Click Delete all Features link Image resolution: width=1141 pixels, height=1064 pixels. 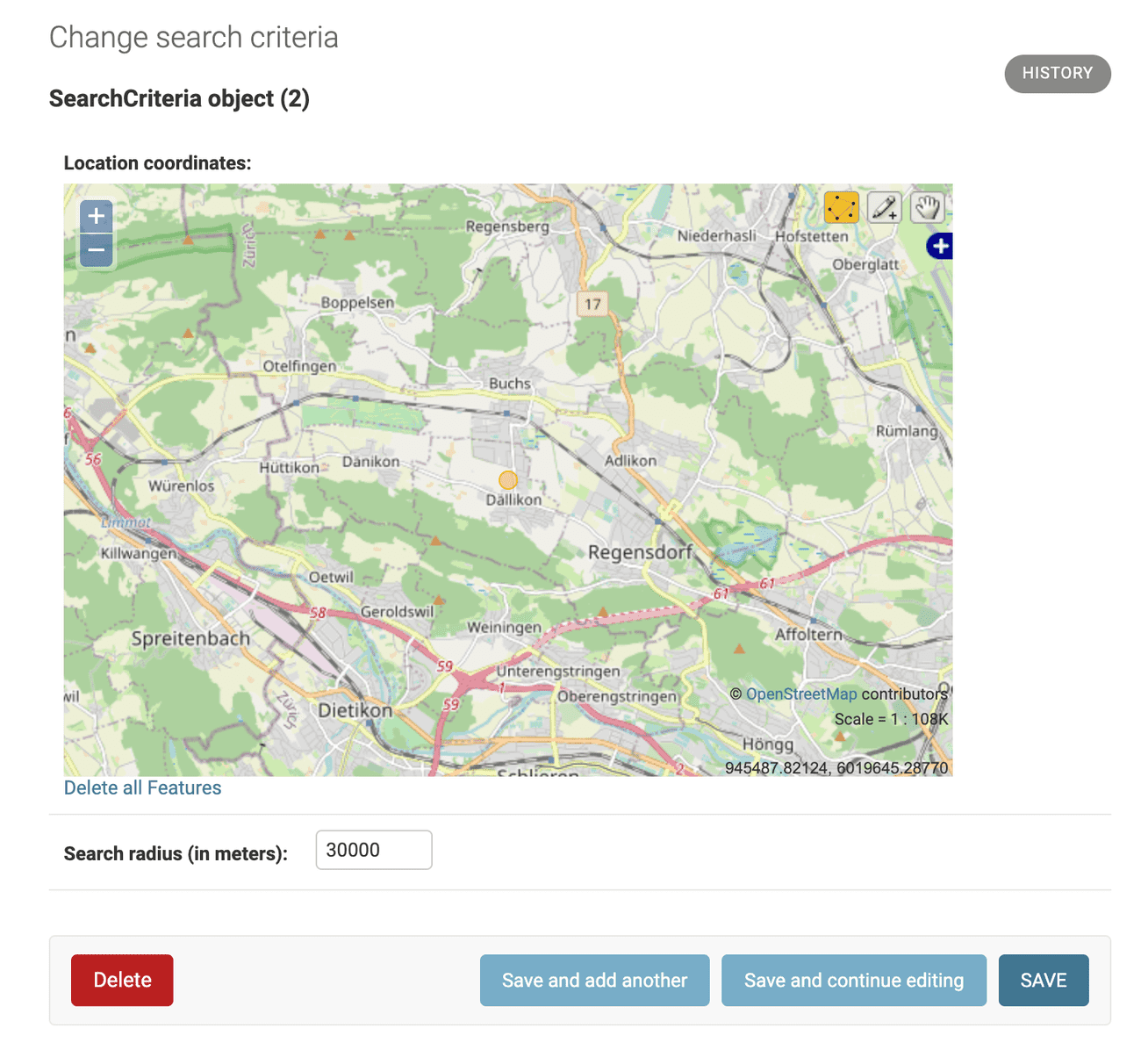click(142, 788)
